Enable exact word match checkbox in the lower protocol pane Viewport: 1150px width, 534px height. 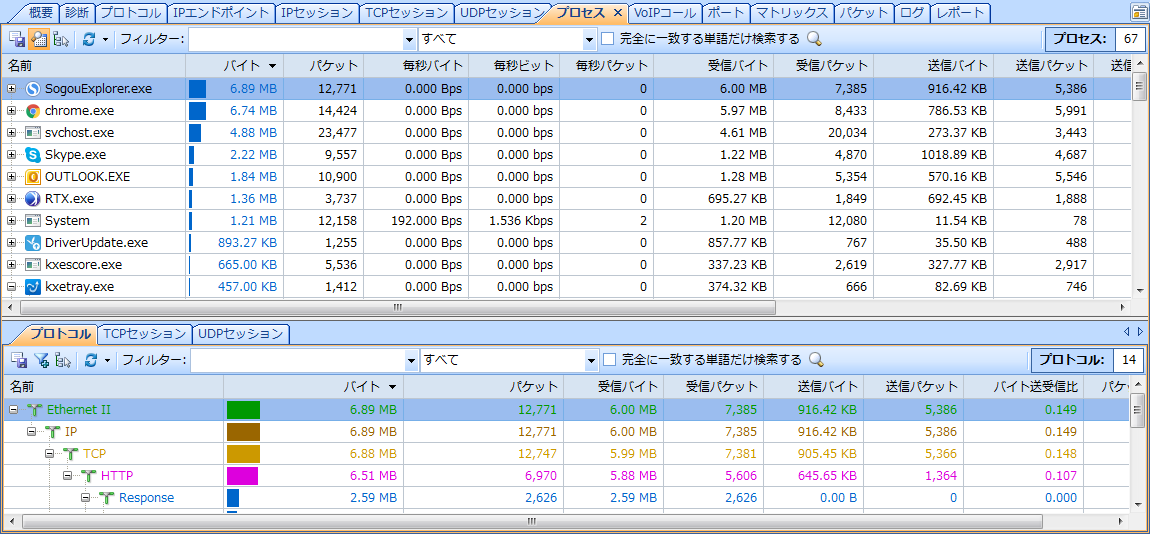click(x=609, y=360)
